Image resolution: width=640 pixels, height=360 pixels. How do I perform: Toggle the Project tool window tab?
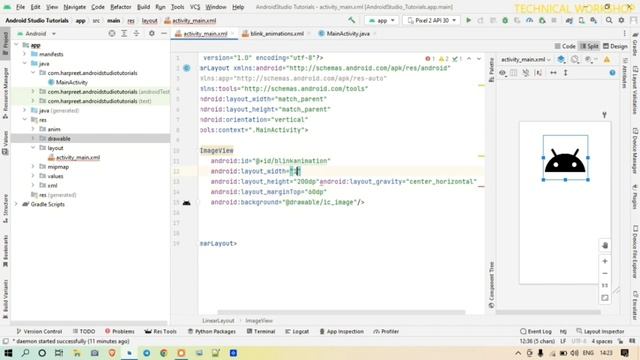pyautogui.click(x=5, y=44)
